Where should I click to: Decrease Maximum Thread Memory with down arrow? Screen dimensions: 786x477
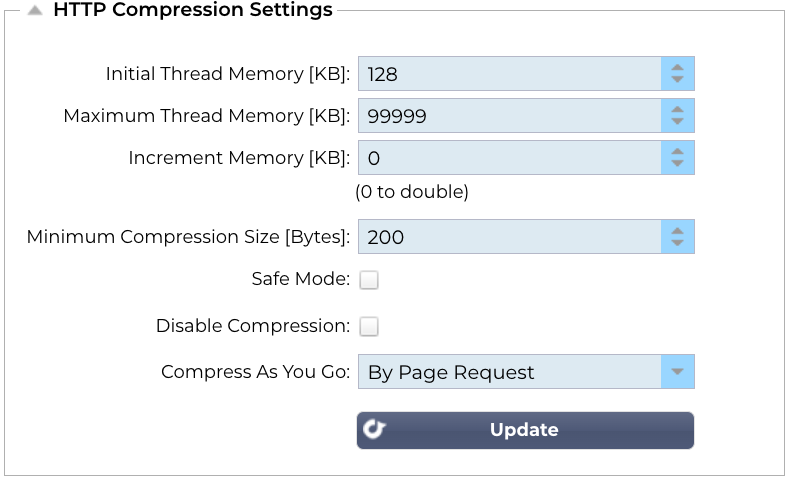677,122
